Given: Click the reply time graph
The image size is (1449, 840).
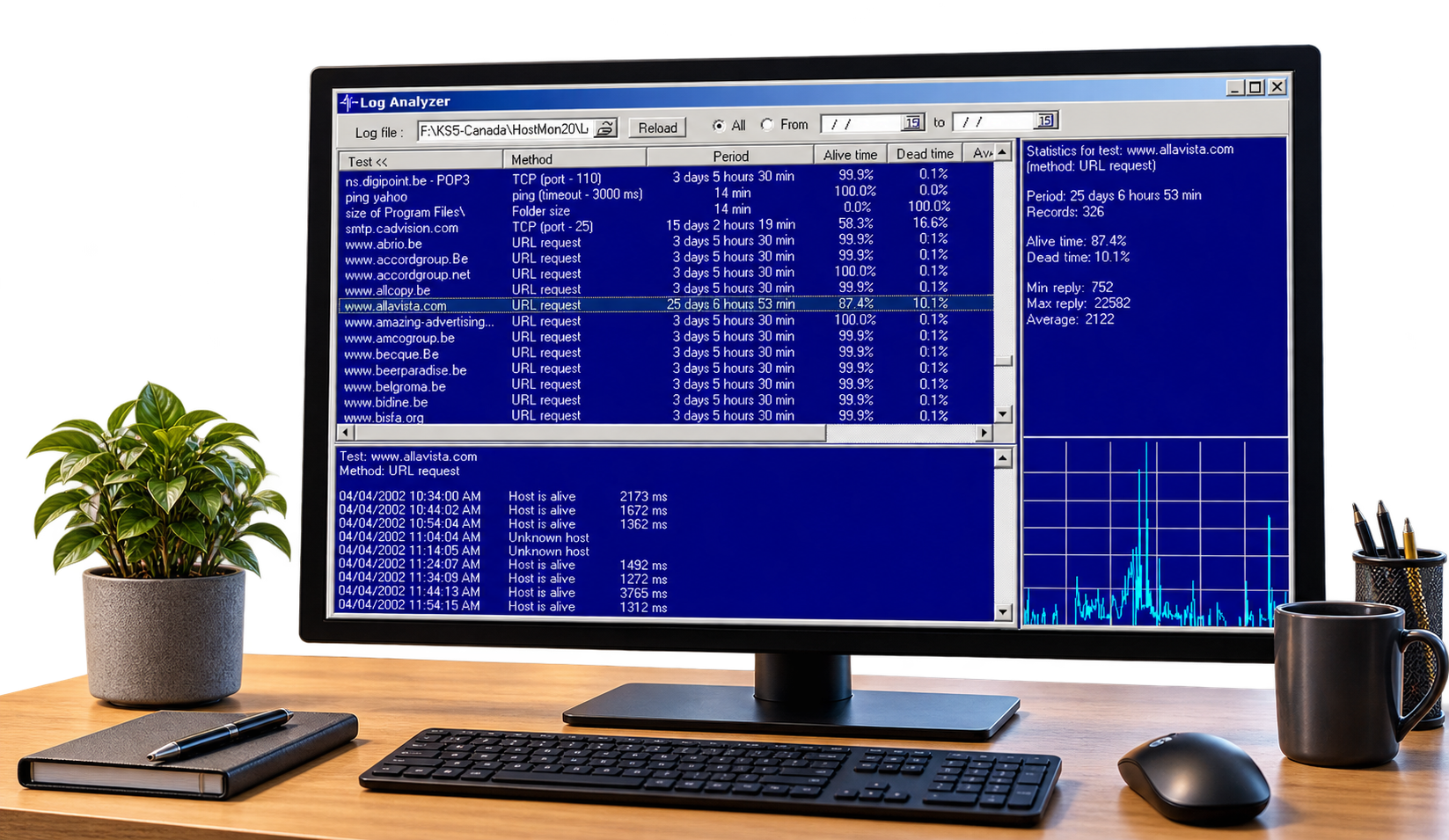Looking at the screenshot, I should click(x=1155, y=533).
